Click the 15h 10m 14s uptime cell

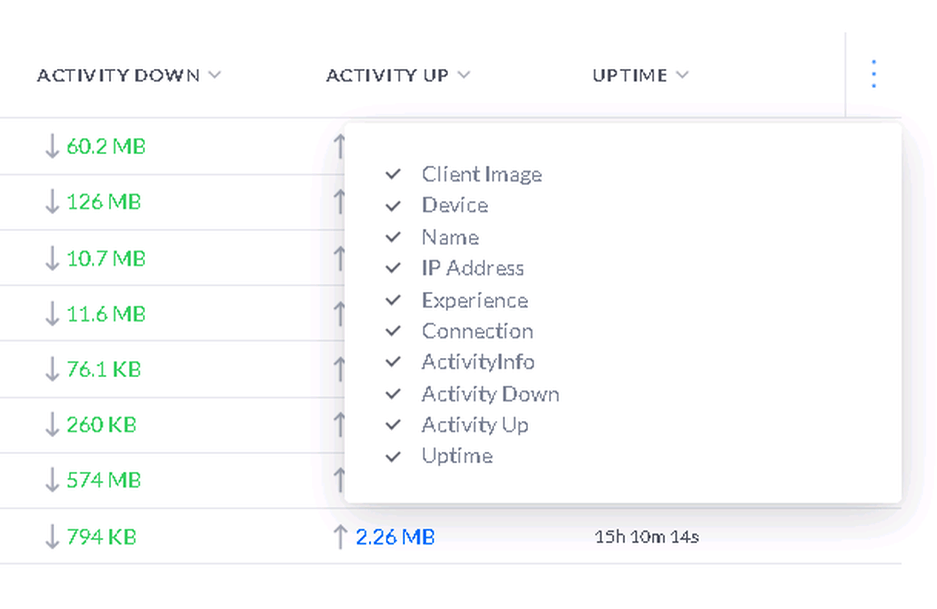[646, 537]
